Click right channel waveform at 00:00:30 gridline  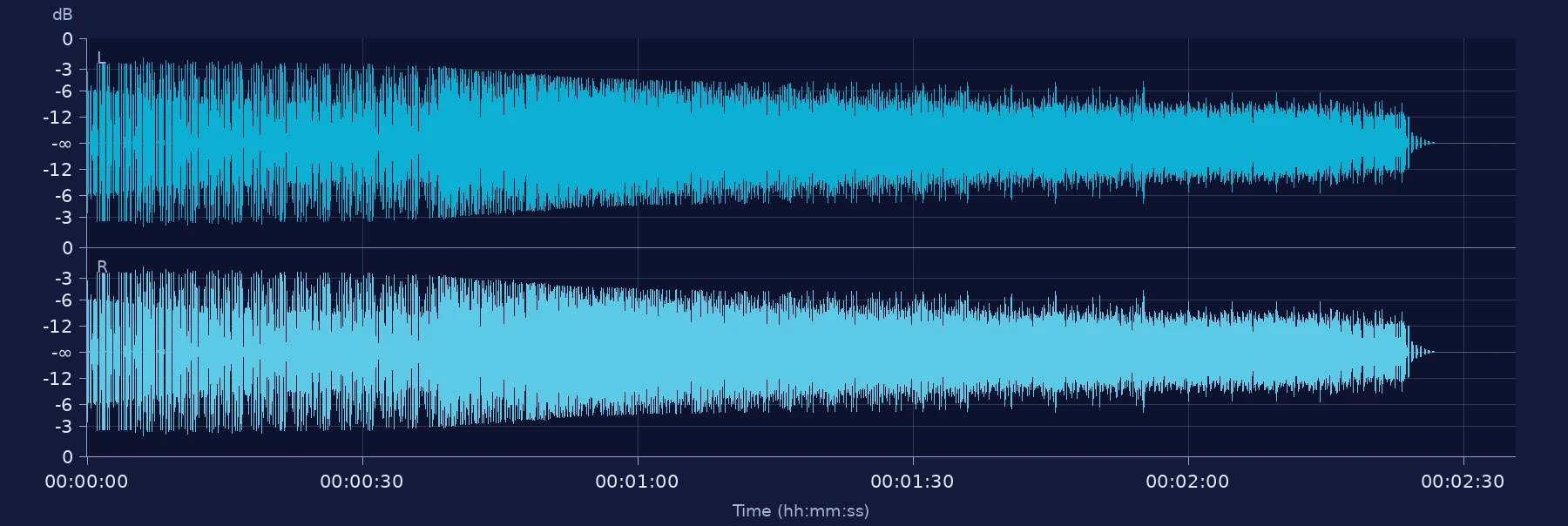[x=362, y=352]
